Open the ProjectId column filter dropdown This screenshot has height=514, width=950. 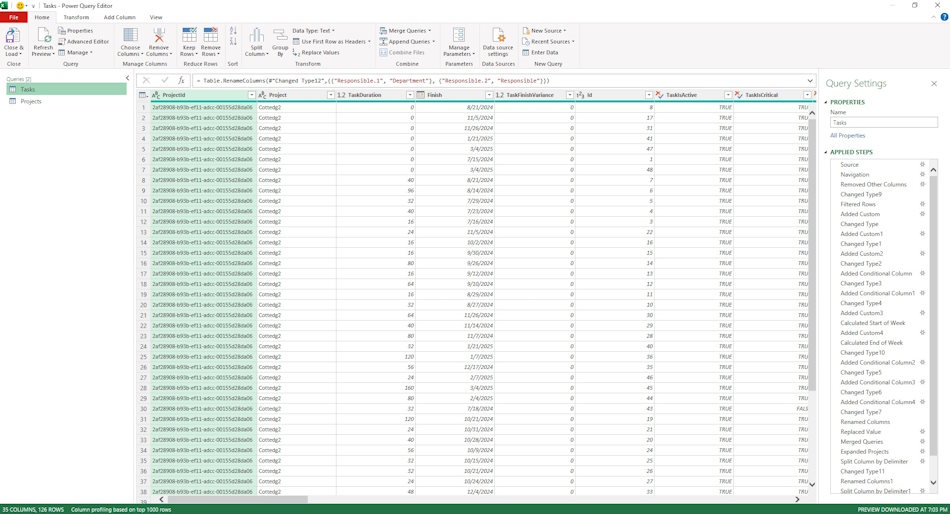point(251,95)
